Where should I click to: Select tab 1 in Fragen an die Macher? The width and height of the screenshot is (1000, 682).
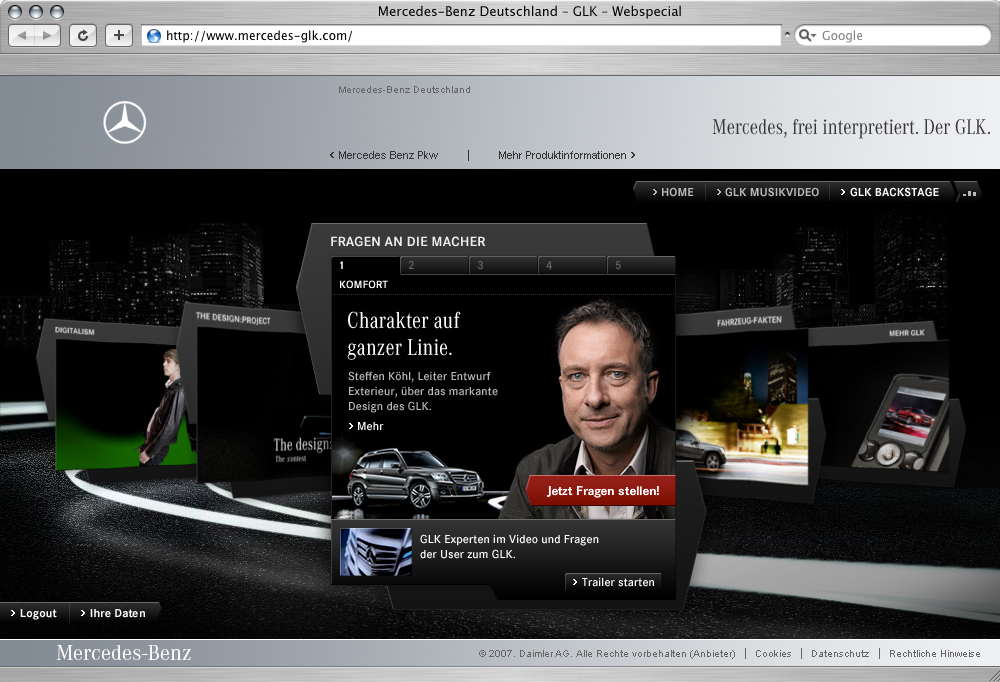pyautogui.click(x=365, y=265)
